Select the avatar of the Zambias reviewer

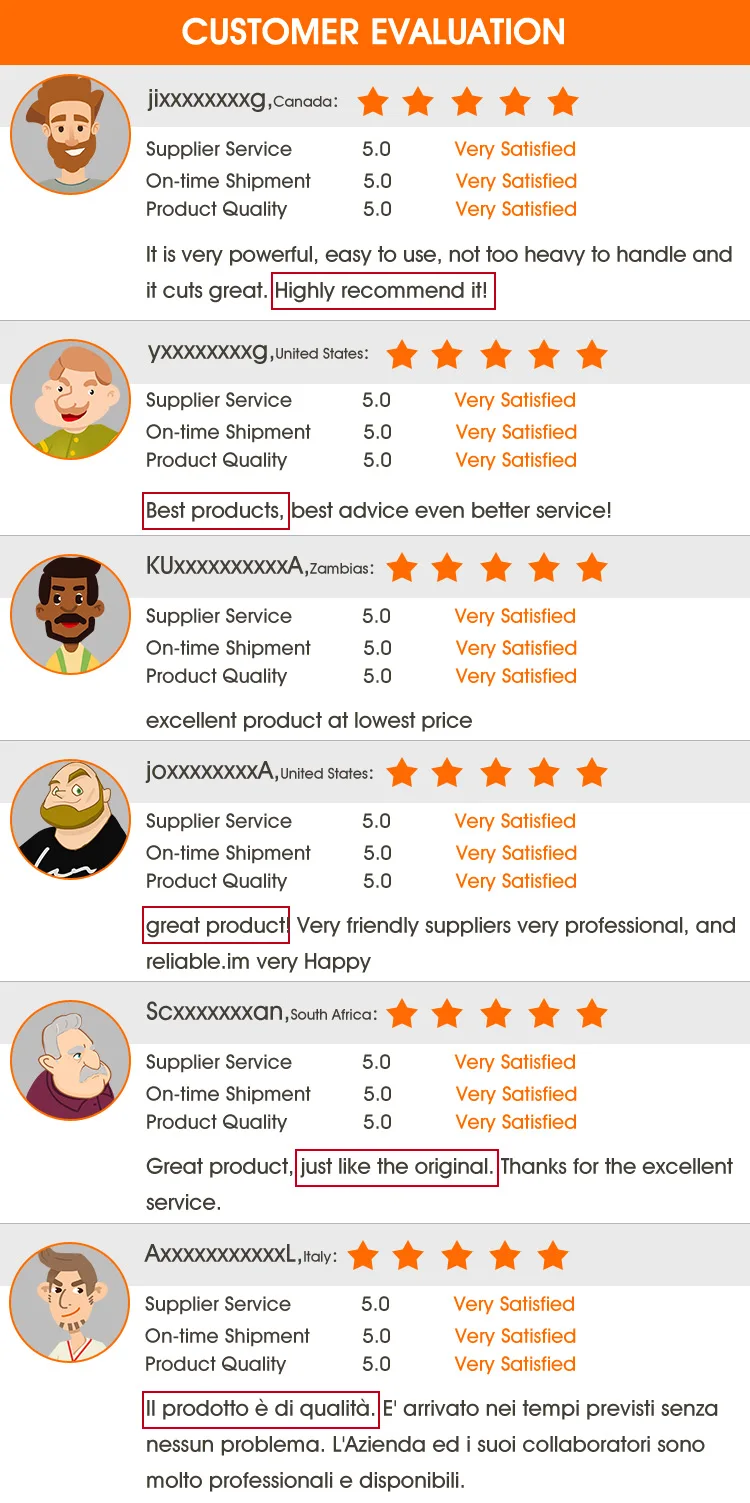[70, 614]
